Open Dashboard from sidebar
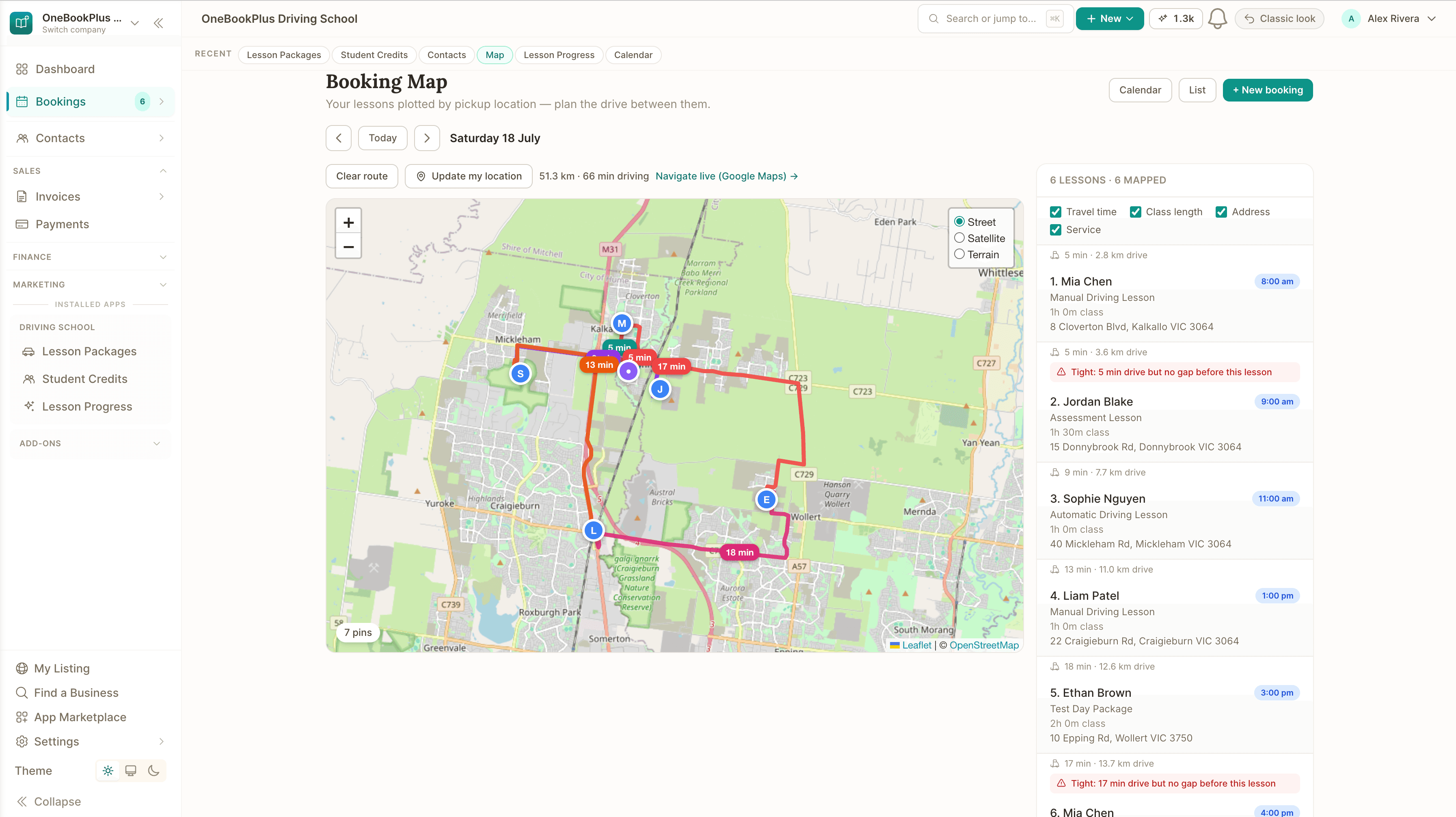The image size is (1456, 817). click(91, 69)
